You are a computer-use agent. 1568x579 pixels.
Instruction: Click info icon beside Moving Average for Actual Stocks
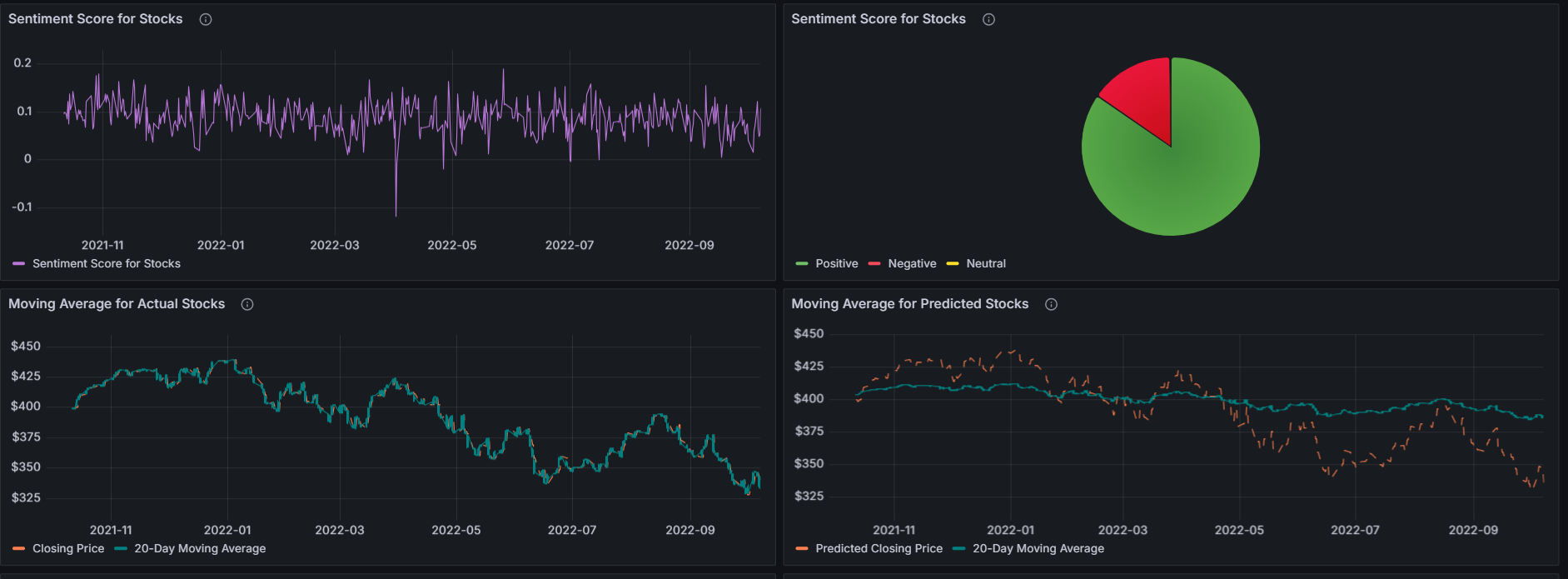click(x=247, y=304)
